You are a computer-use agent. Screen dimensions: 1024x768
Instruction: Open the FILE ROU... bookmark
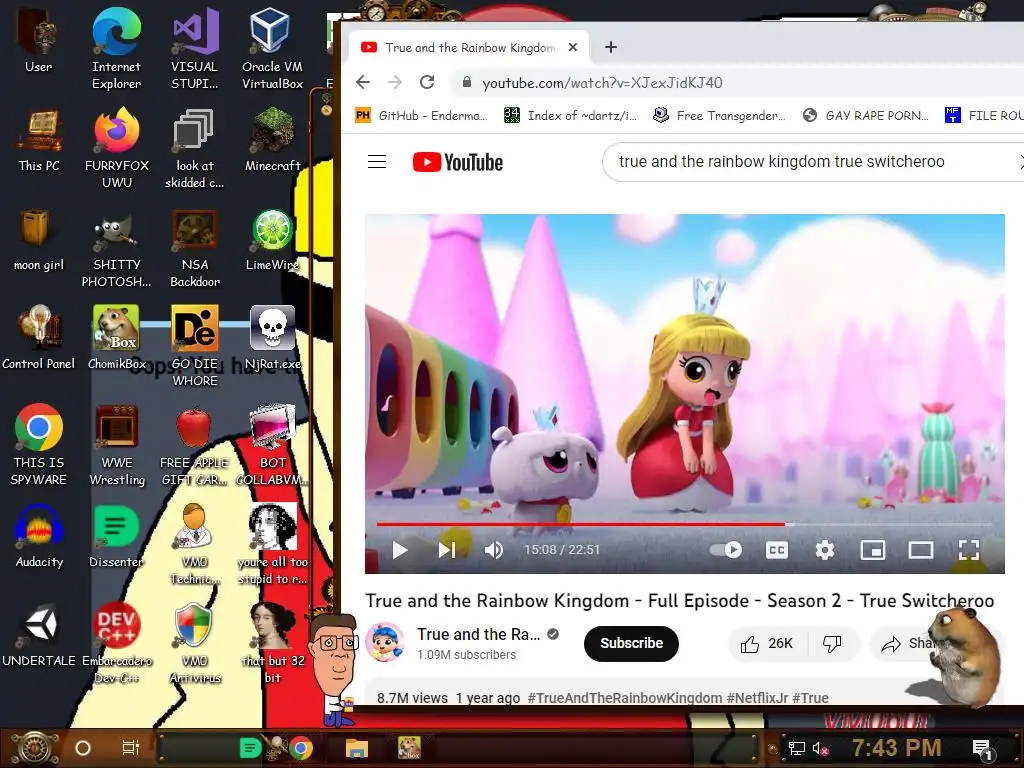pyautogui.click(x=984, y=116)
